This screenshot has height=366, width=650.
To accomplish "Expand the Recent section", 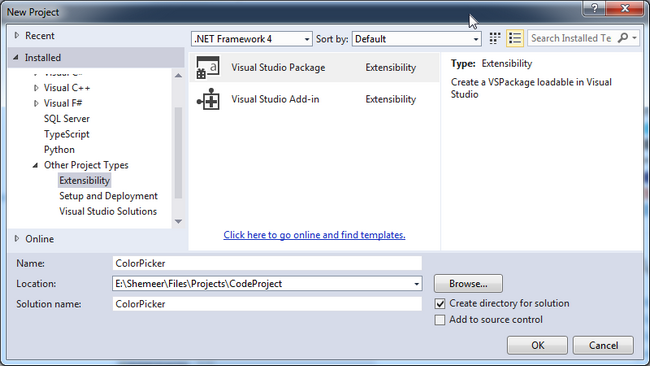I will pyautogui.click(x=17, y=36).
